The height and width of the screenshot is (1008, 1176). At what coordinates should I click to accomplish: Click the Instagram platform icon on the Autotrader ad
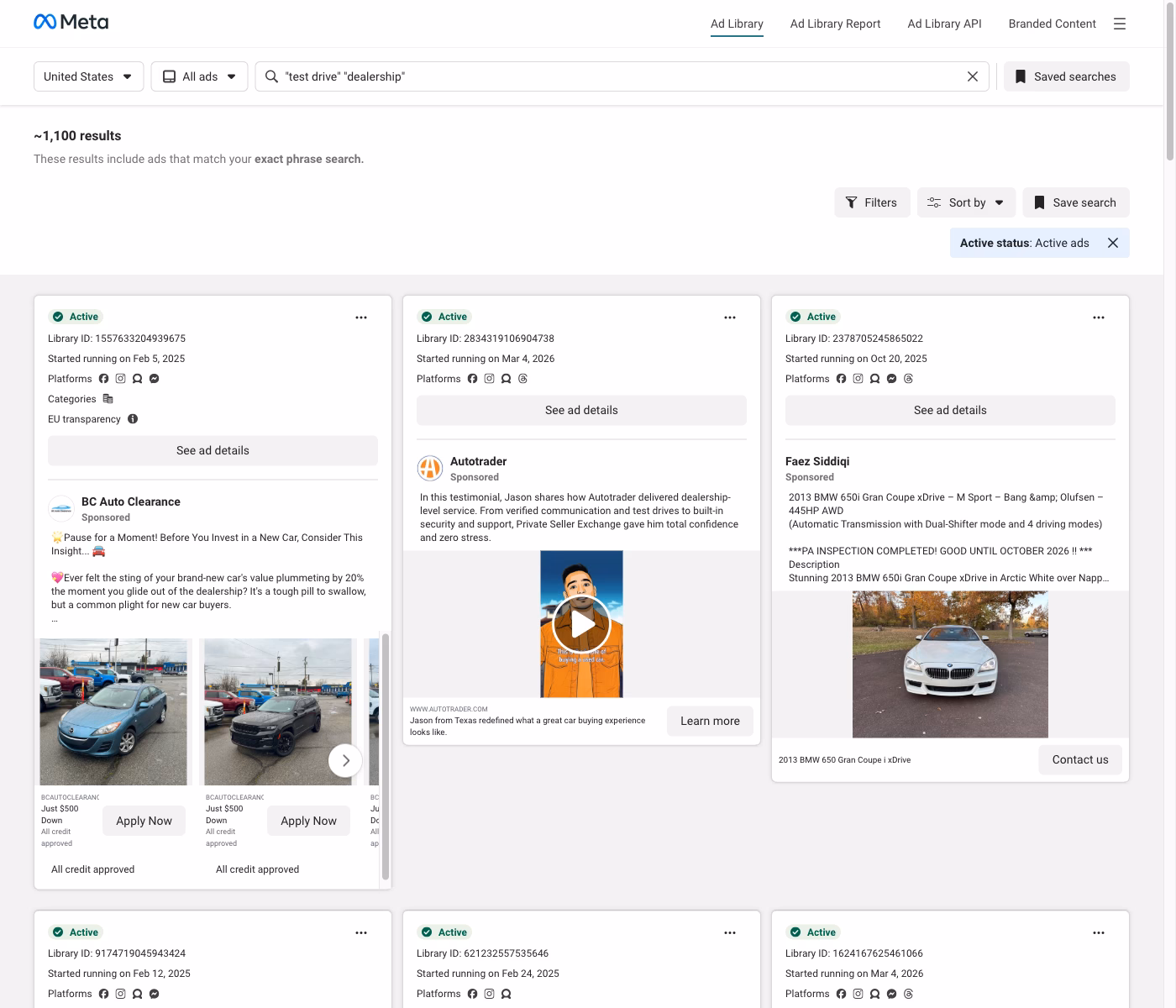[490, 379]
